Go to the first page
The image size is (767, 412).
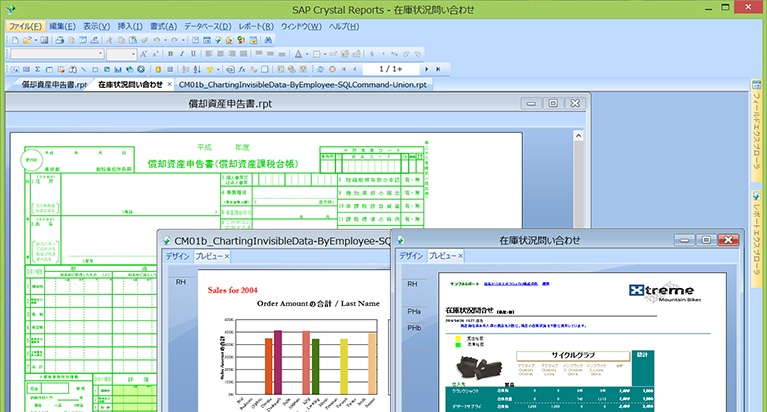pos(343,69)
